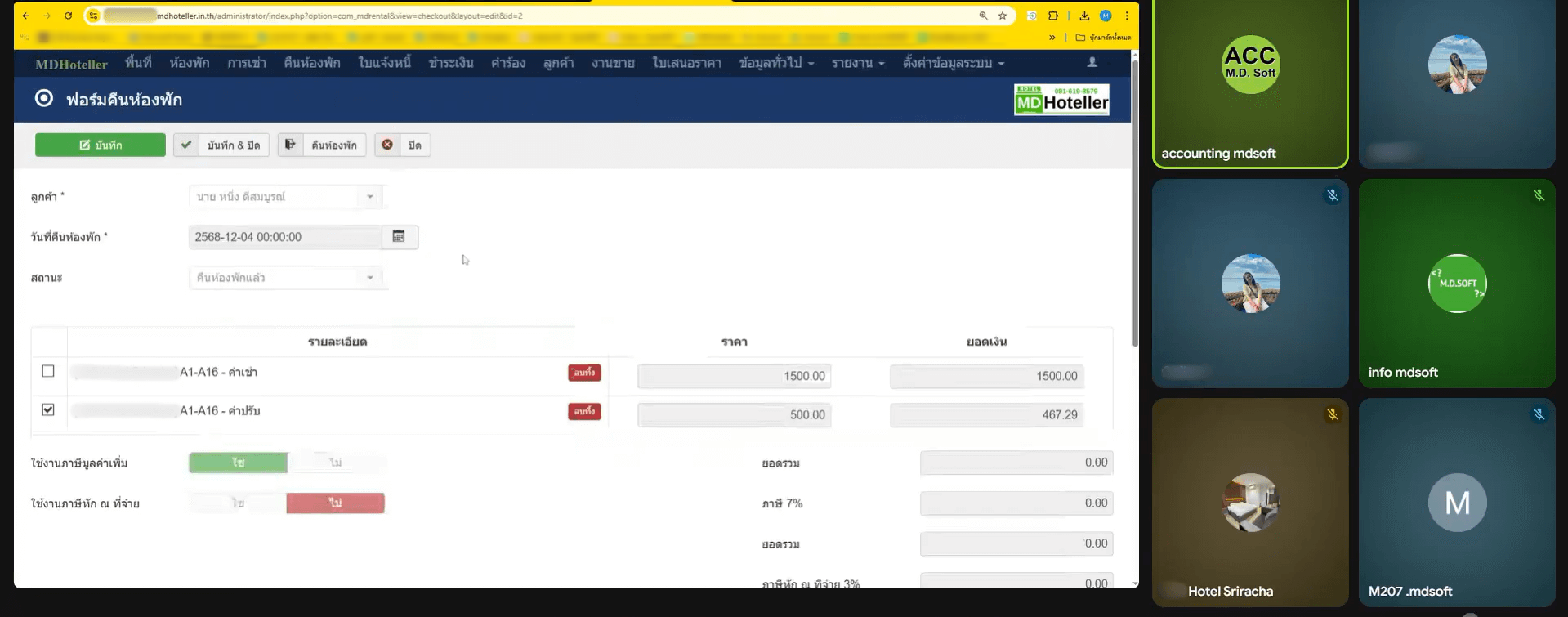Open the สถานะ status dropdown
The width and height of the screenshot is (1568, 617).
(285, 278)
